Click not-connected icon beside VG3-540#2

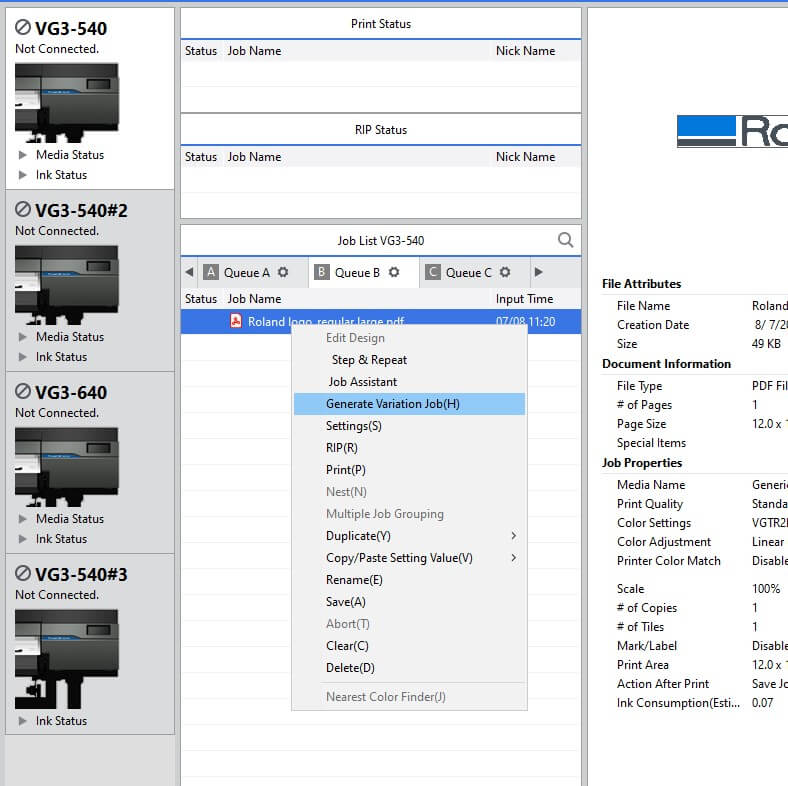pos(23,211)
